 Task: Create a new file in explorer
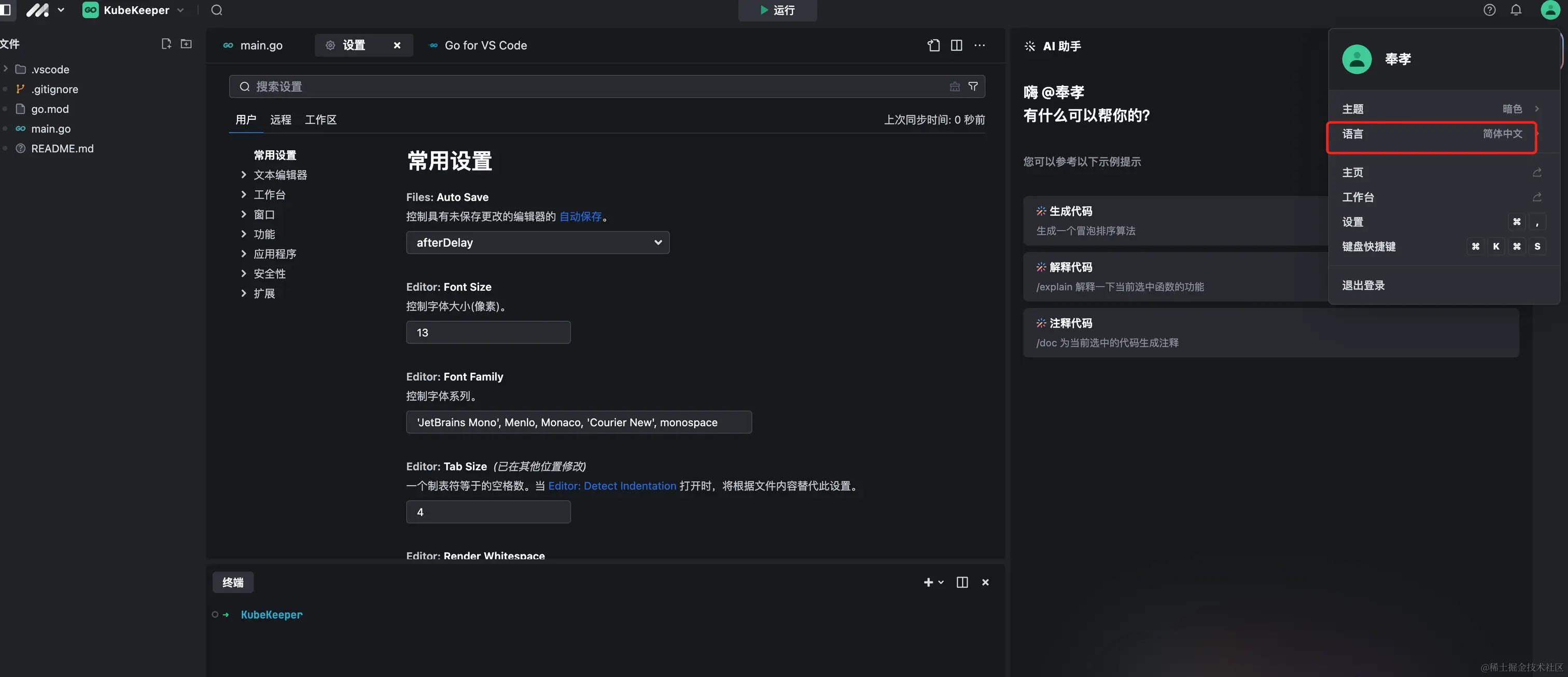pos(166,44)
